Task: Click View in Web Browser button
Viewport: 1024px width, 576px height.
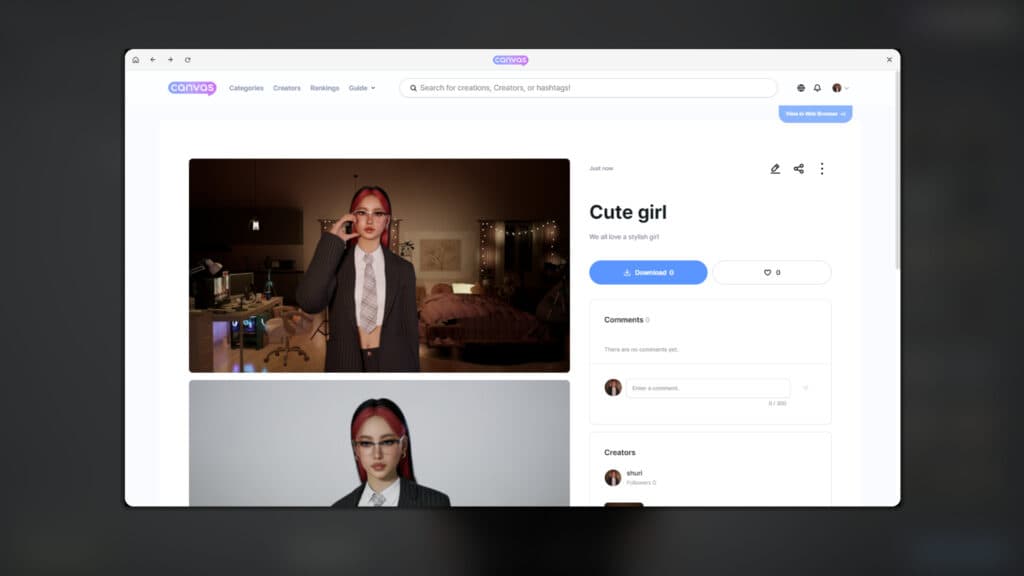Action: click(815, 114)
